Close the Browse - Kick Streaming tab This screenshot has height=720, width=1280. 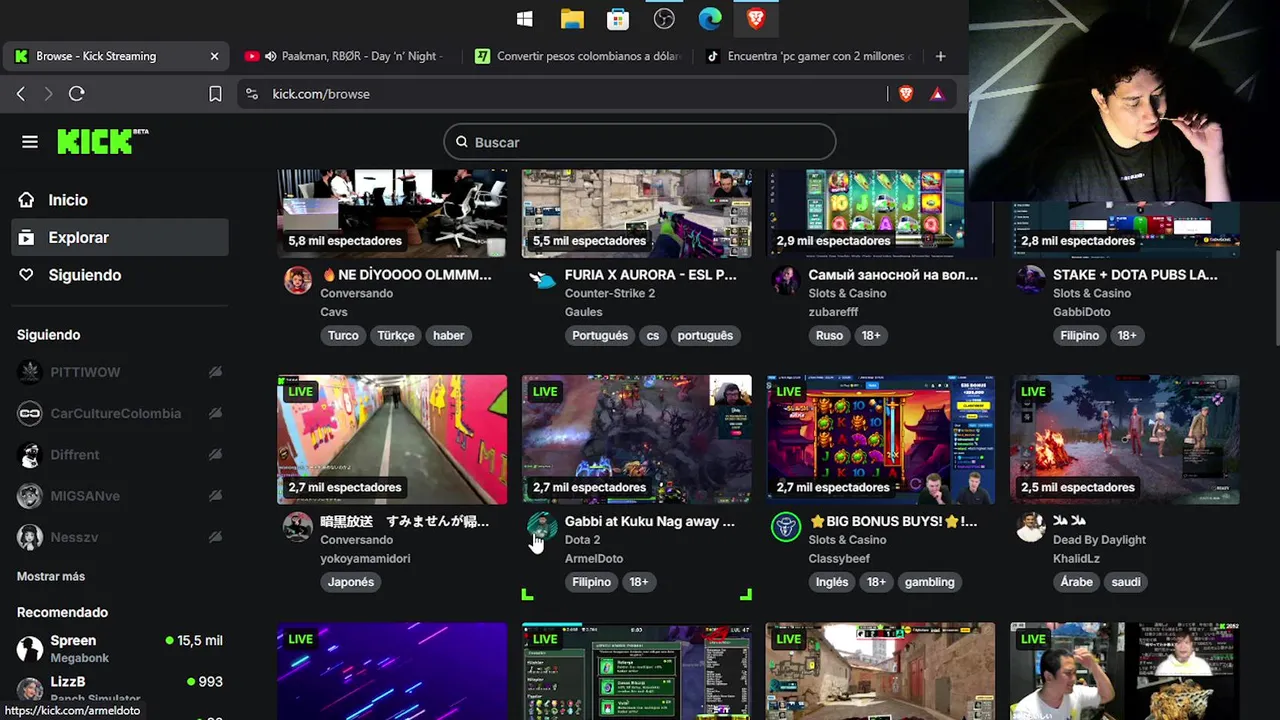point(214,56)
